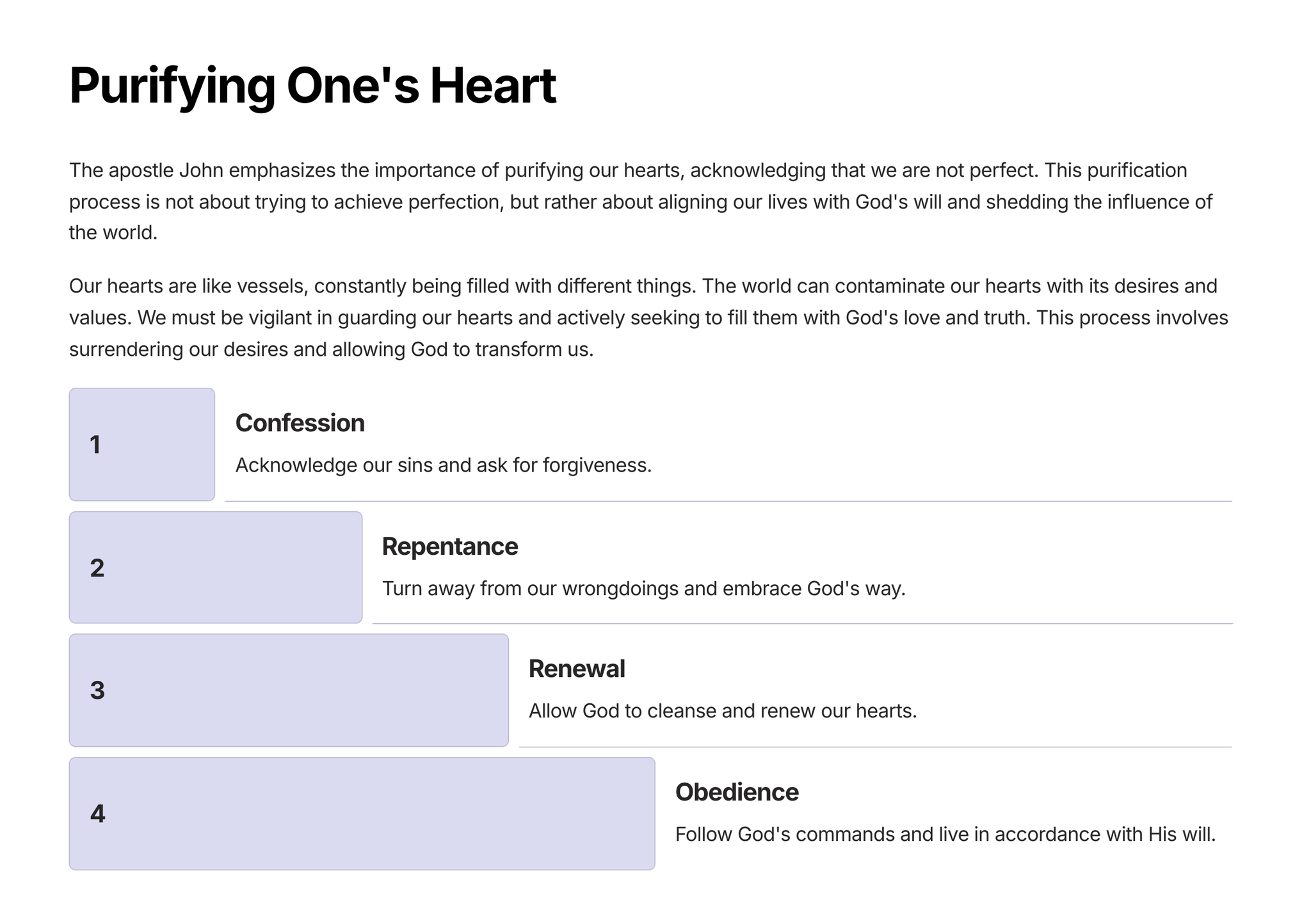Select the "Obedience" heading
The height and width of the screenshot is (924, 1311).
(x=736, y=792)
